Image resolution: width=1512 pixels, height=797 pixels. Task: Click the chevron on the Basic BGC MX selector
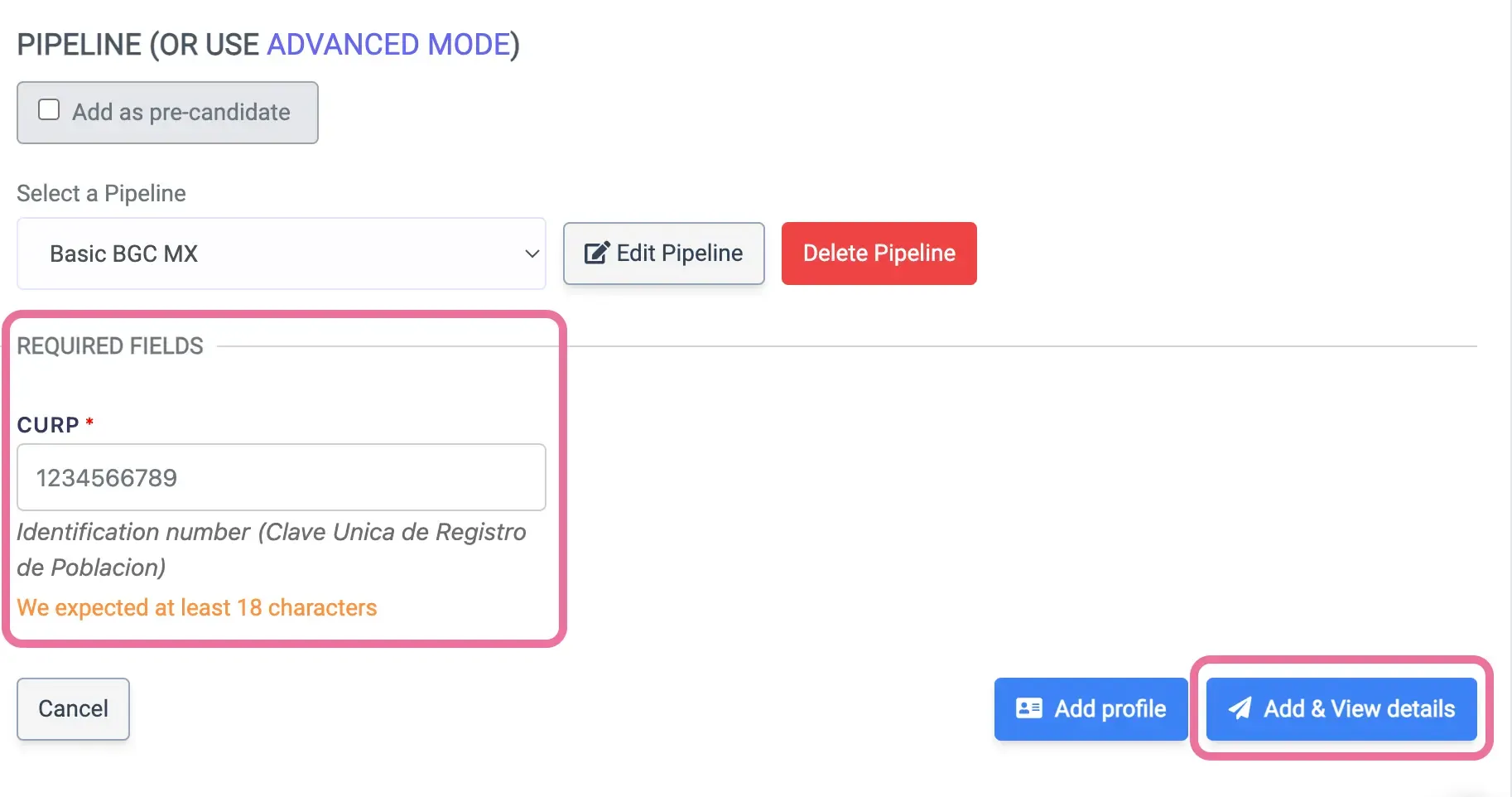[531, 254]
